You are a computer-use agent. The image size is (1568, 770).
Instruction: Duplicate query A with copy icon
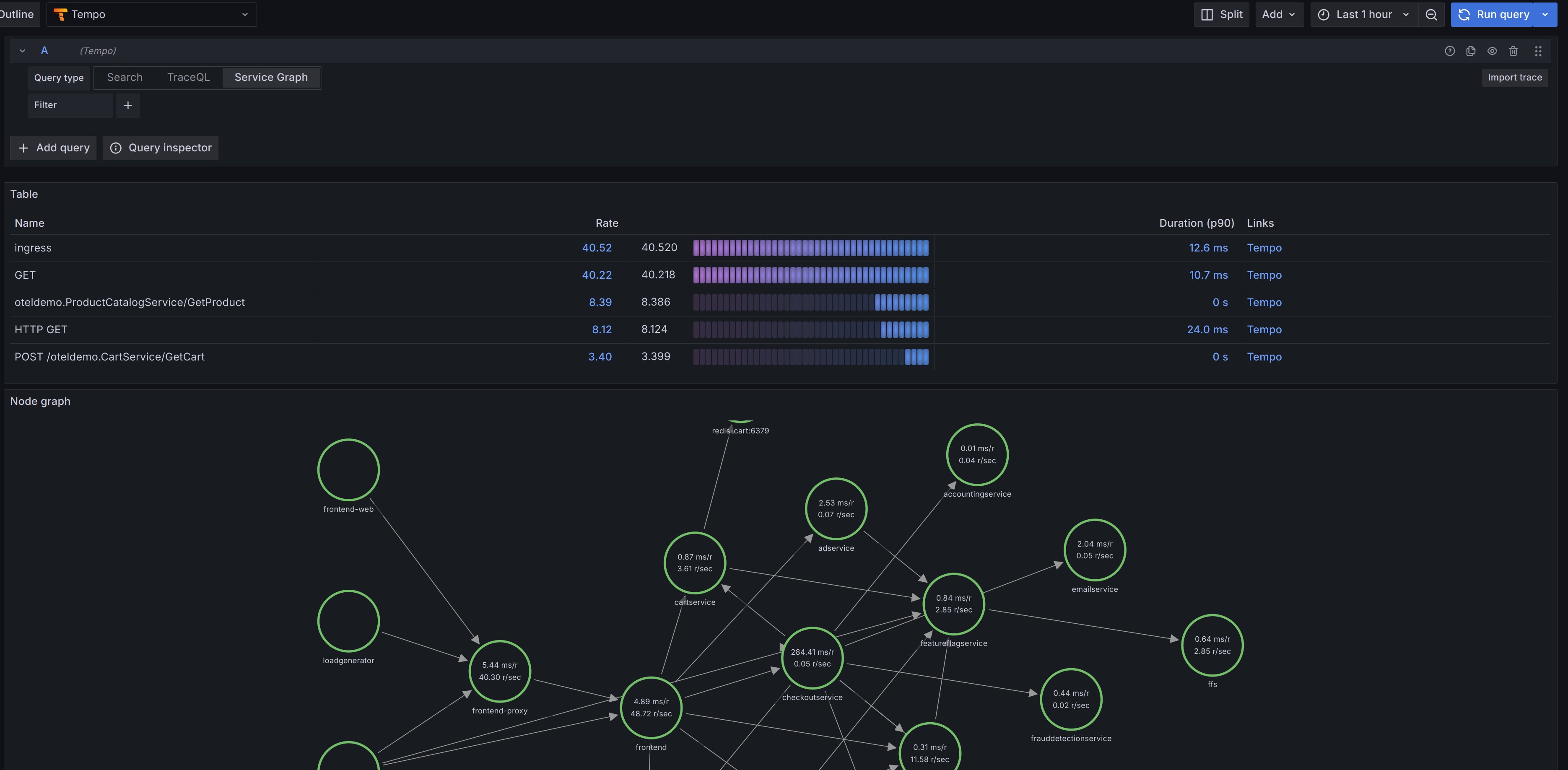point(1471,51)
